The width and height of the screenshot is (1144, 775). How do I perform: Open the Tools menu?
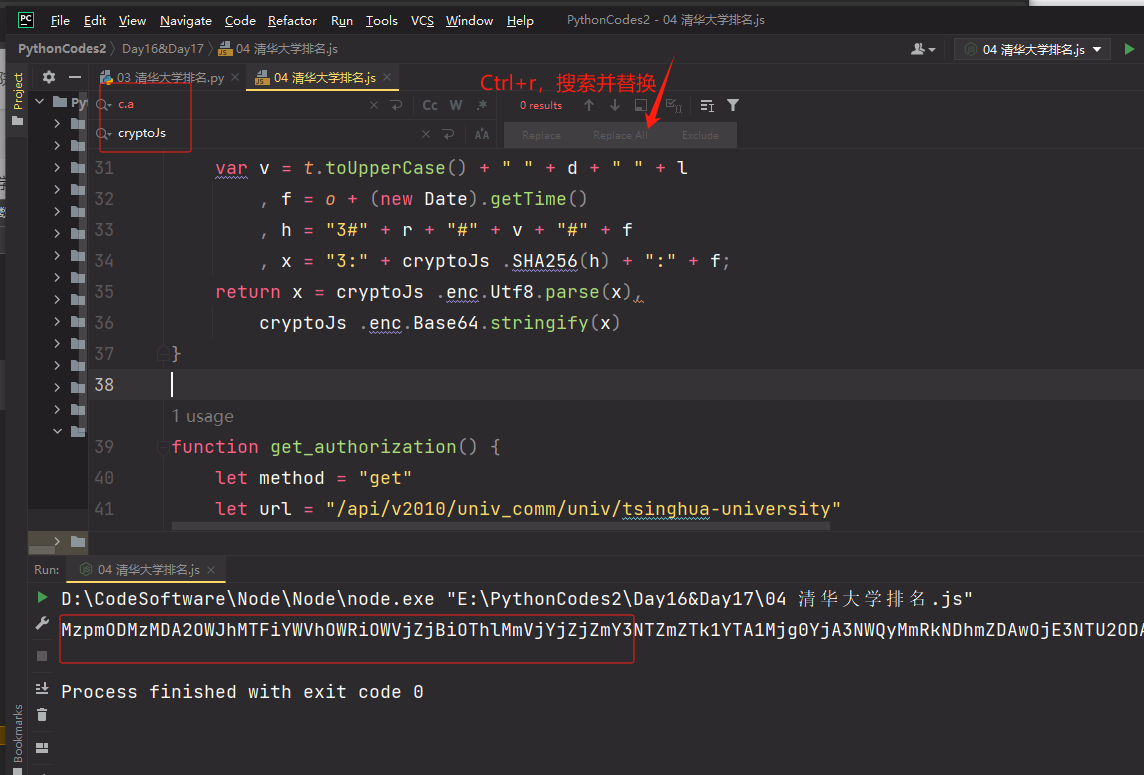pyautogui.click(x=382, y=20)
